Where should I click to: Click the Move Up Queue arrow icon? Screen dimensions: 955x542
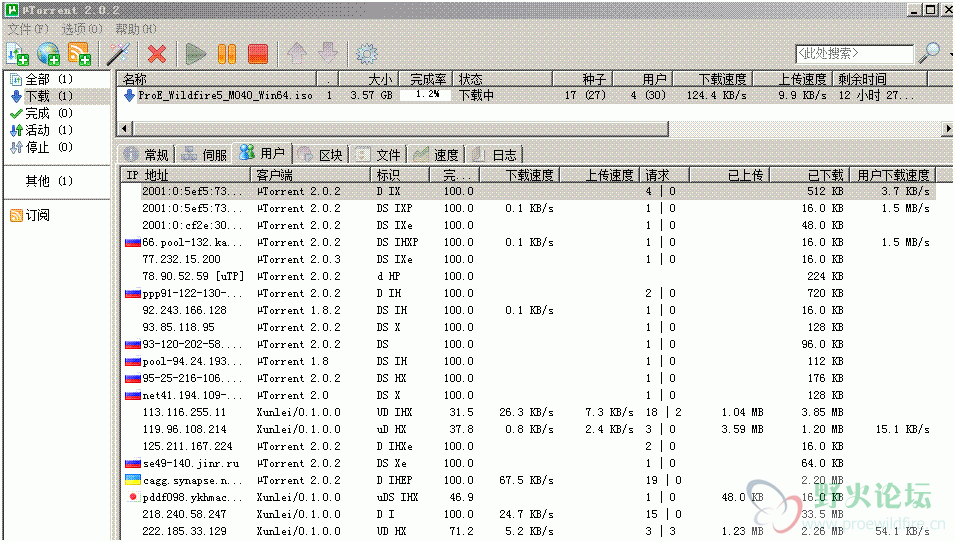[297, 54]
